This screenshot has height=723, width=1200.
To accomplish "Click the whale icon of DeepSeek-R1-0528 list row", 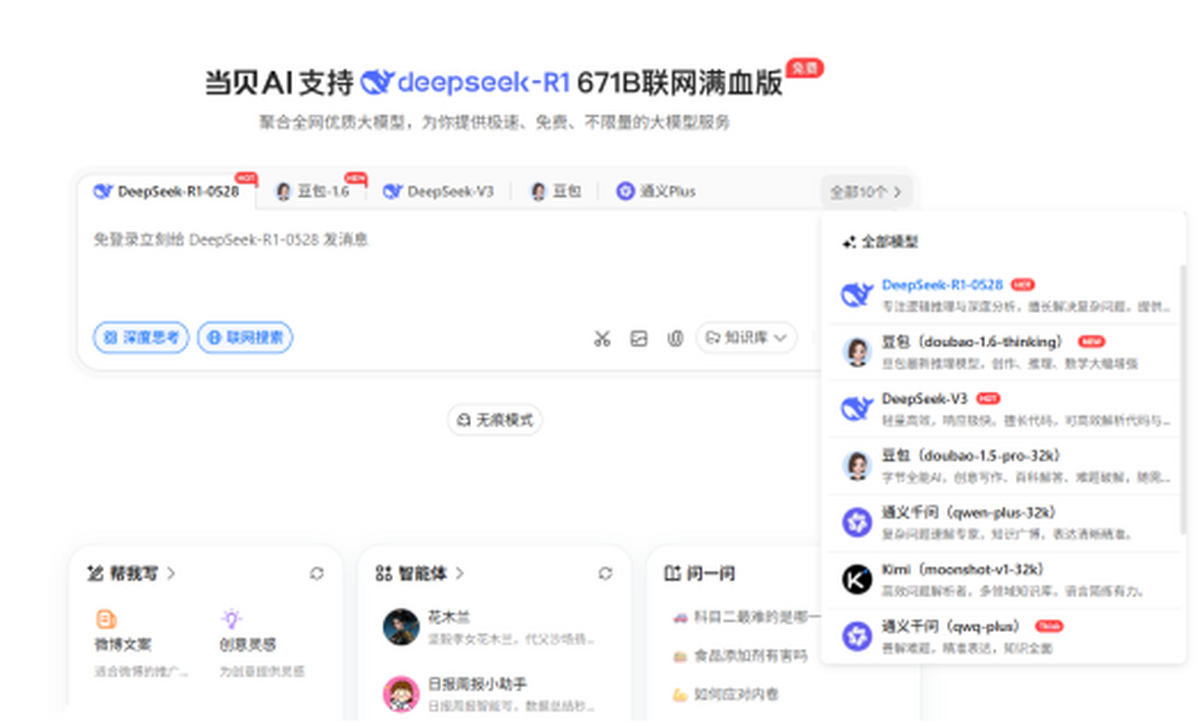I will [x=856, y=294].
